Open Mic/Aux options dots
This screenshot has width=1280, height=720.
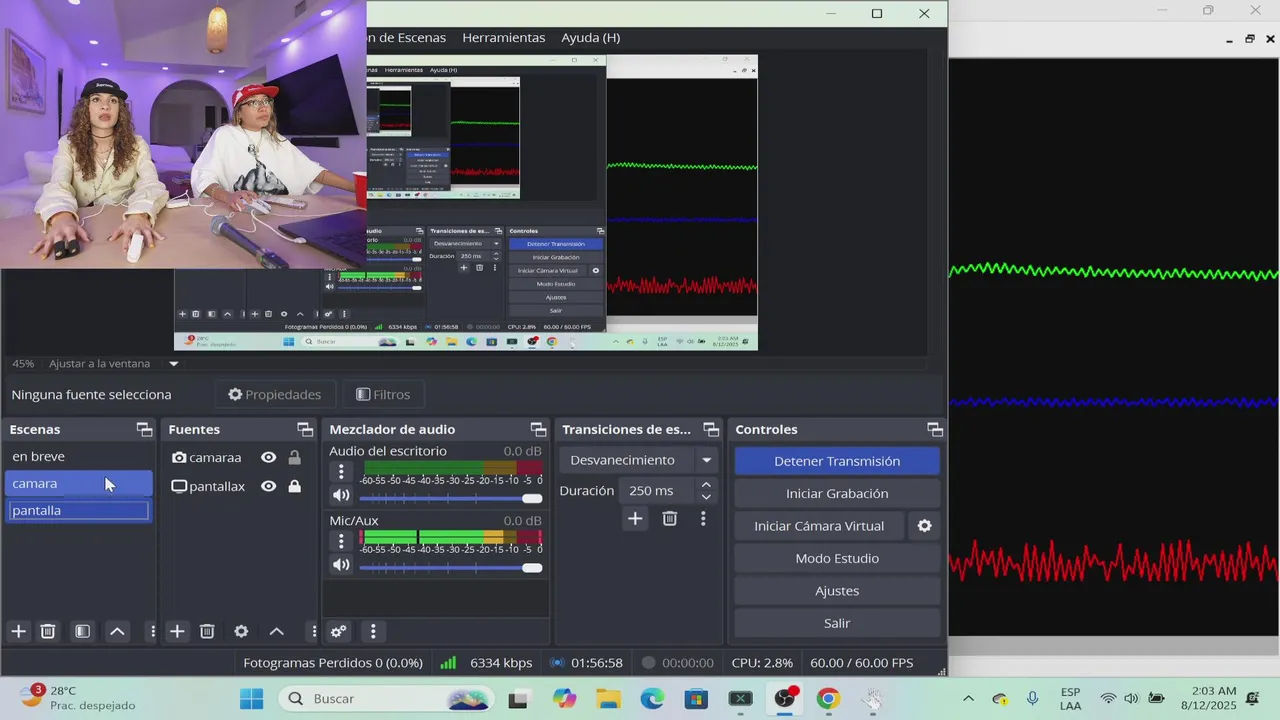pyautogui.click(x=341, y=541)
